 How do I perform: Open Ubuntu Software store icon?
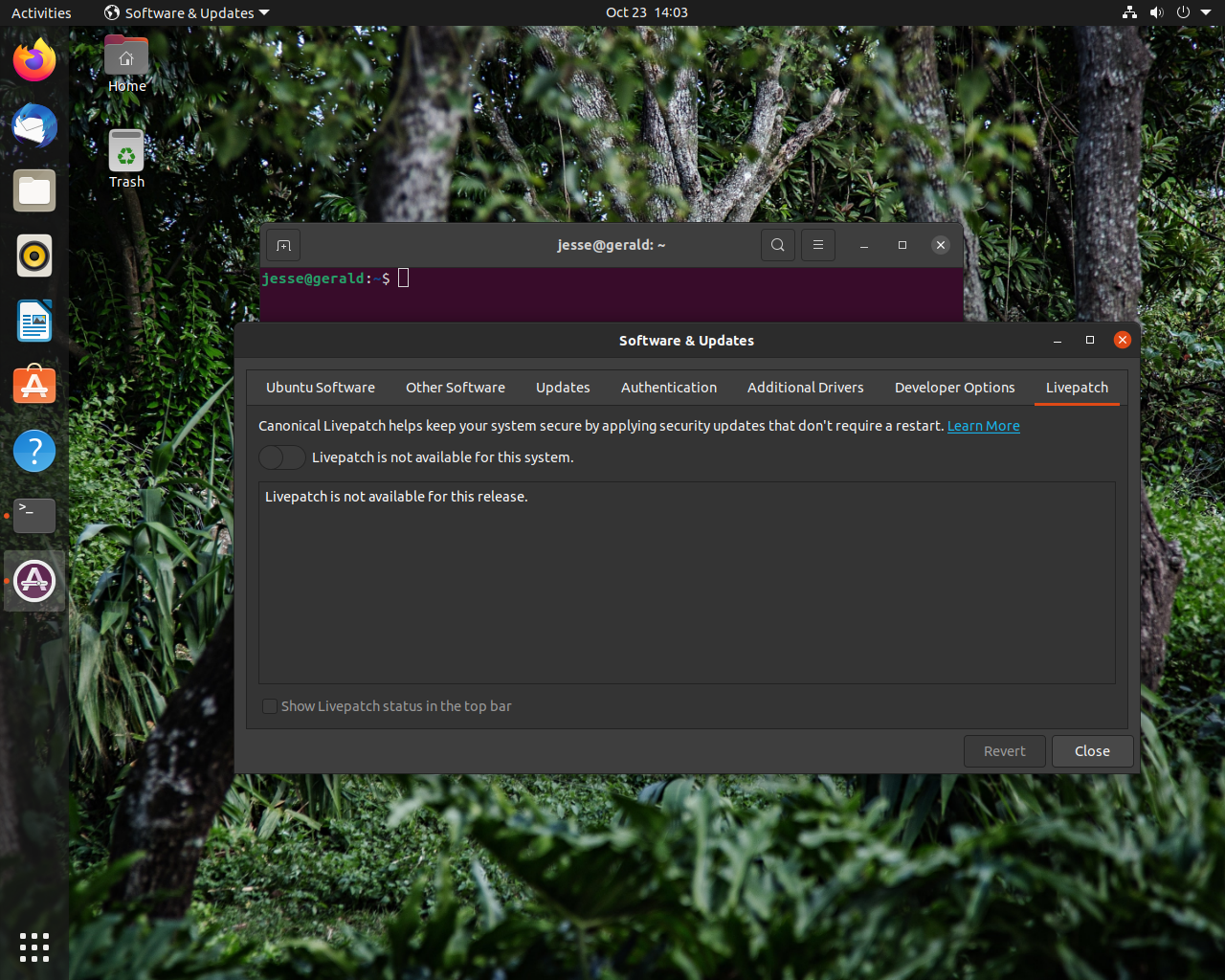[x=34, y=386]
